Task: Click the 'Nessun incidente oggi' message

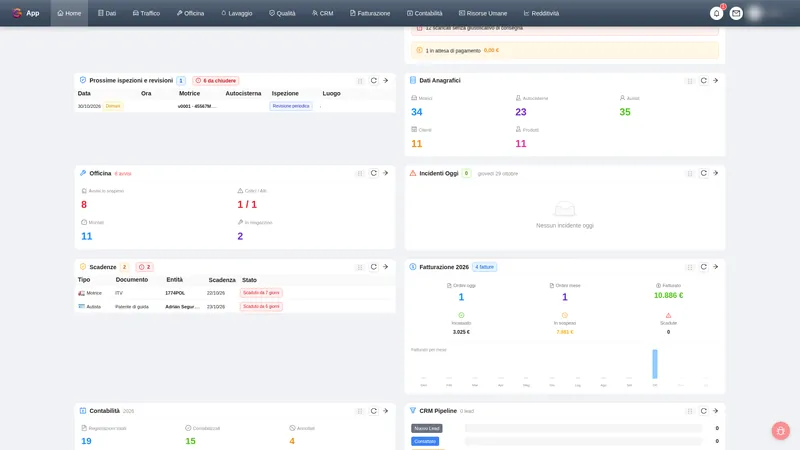Action: 565,226
